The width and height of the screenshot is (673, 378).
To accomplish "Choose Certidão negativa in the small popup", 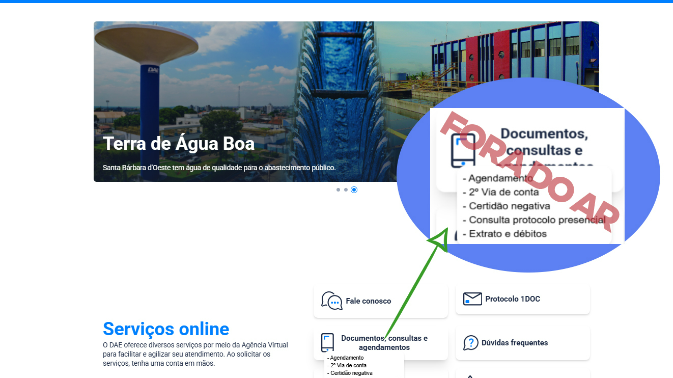I will coord(349,373).
